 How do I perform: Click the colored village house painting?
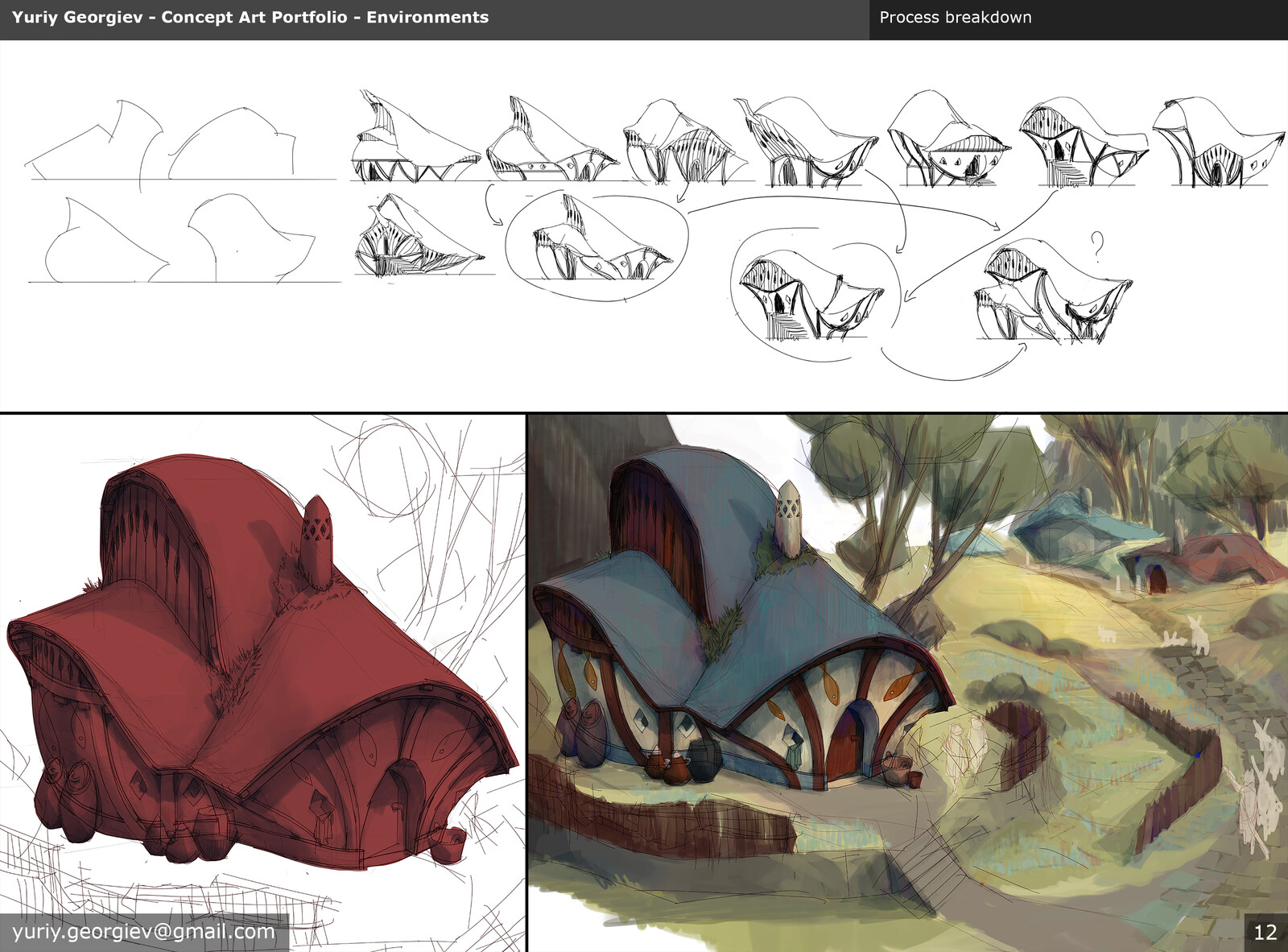point(908,683)
